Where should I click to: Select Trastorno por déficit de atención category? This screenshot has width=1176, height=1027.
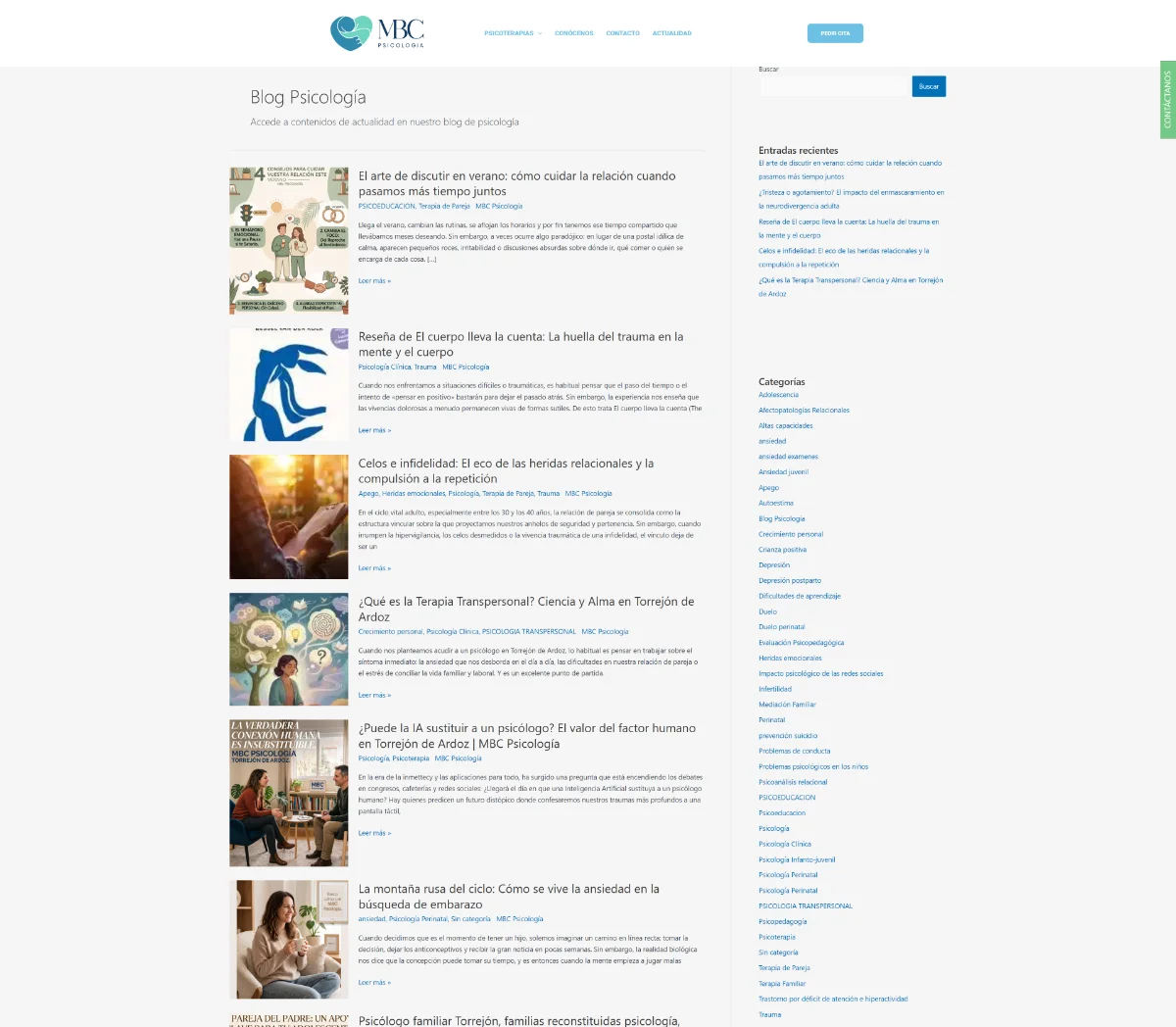click(x=833, y=1000)
